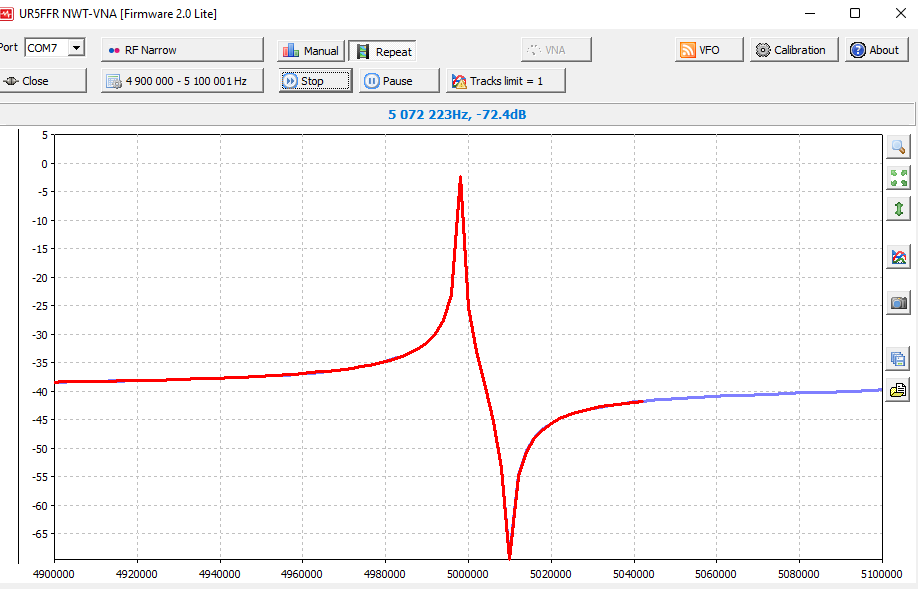Pause the running sweep
918x589 pixels.
(x=398, y=81)
